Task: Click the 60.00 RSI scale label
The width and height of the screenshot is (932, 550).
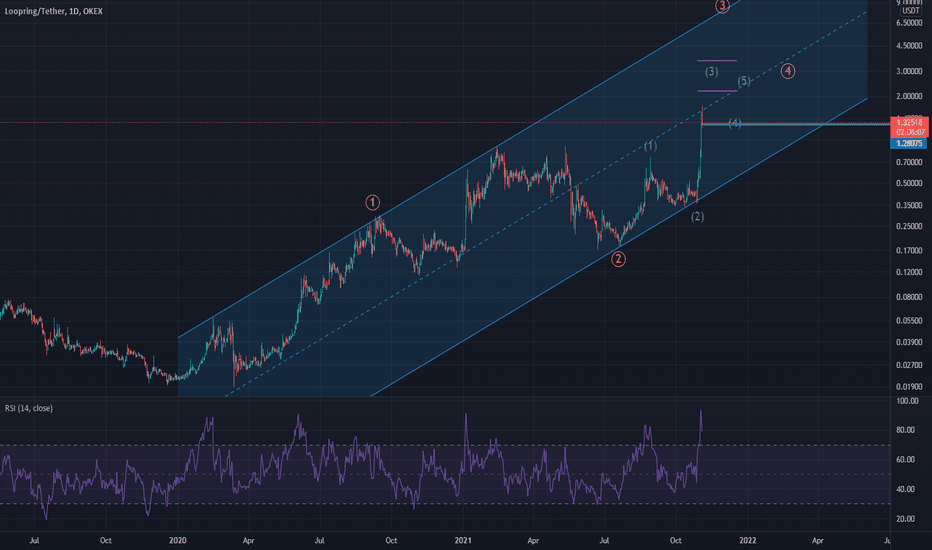Action: (x=905, y=460)
